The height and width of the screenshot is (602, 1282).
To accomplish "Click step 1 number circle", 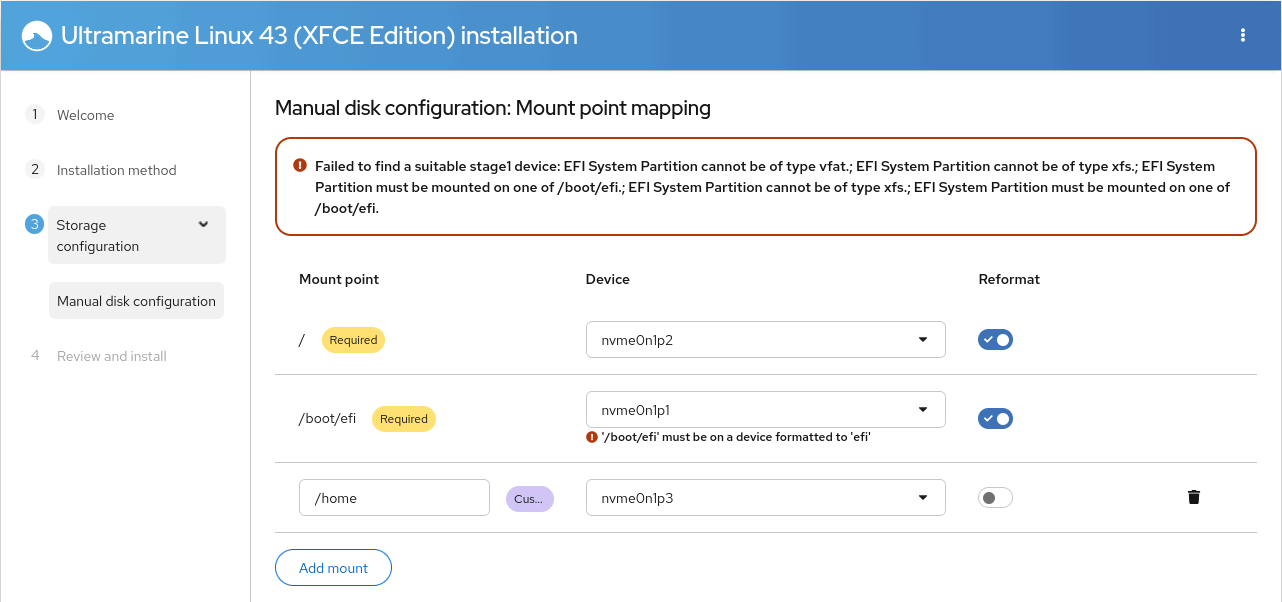I will (x=35, y=114).
